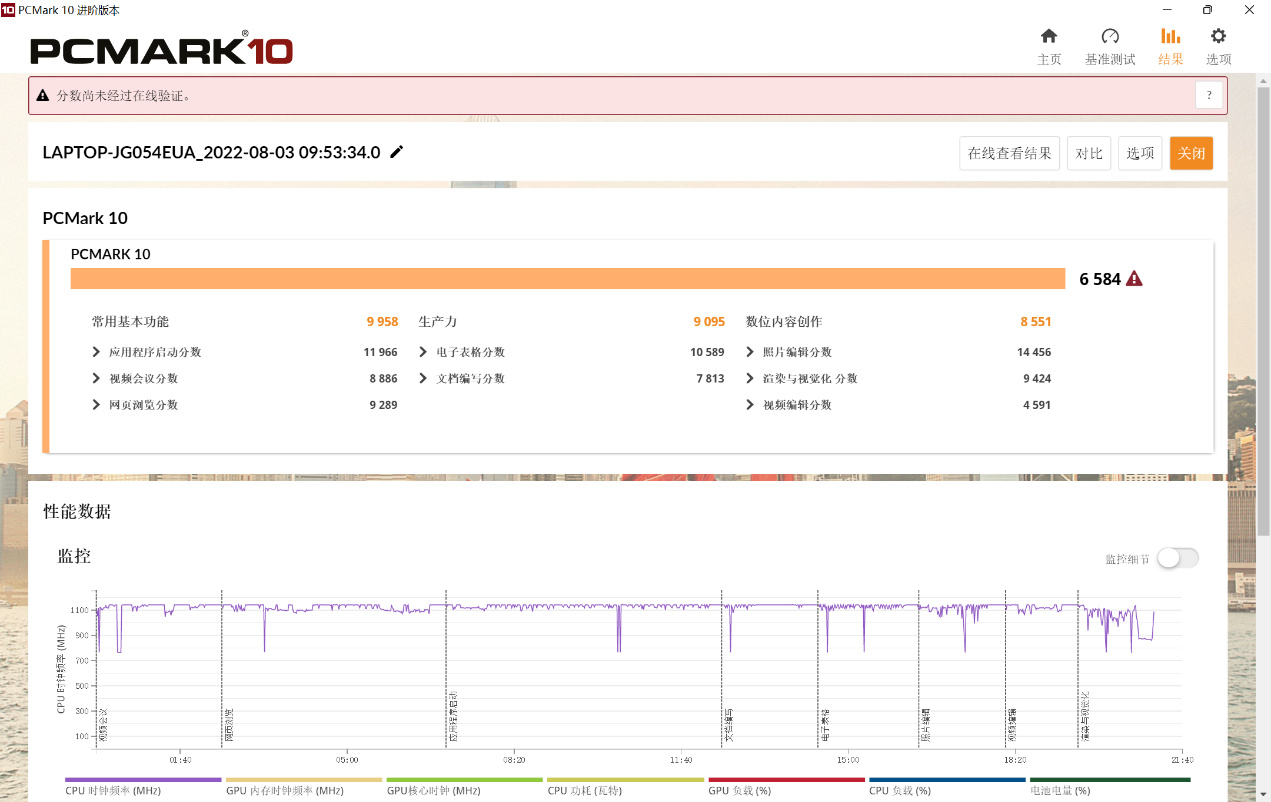Click the 网页浏览 marker in monitoring chart
The width and height of the screenshot is (1271, 802).
point(229,725)
